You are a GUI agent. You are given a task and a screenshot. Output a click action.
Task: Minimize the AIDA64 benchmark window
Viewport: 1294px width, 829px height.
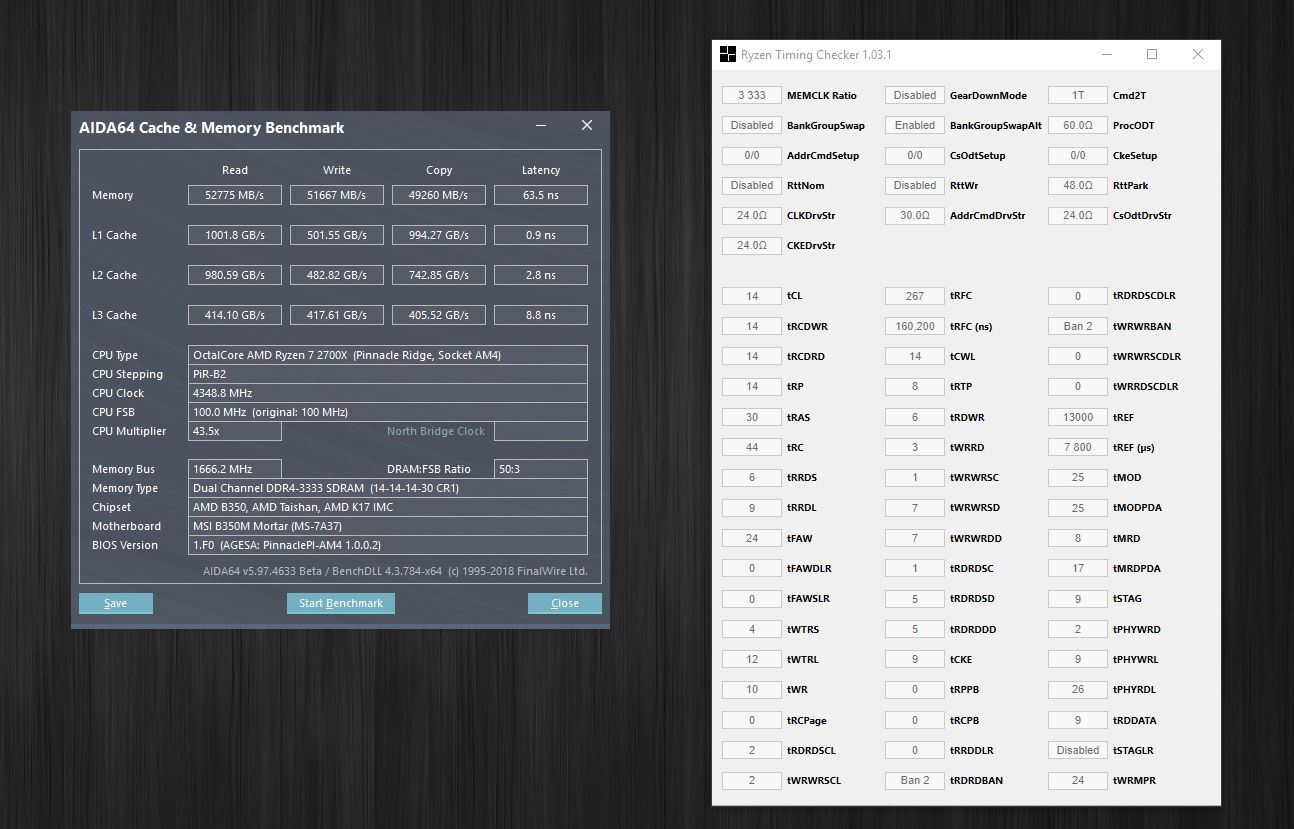click(x=542, y=125)
